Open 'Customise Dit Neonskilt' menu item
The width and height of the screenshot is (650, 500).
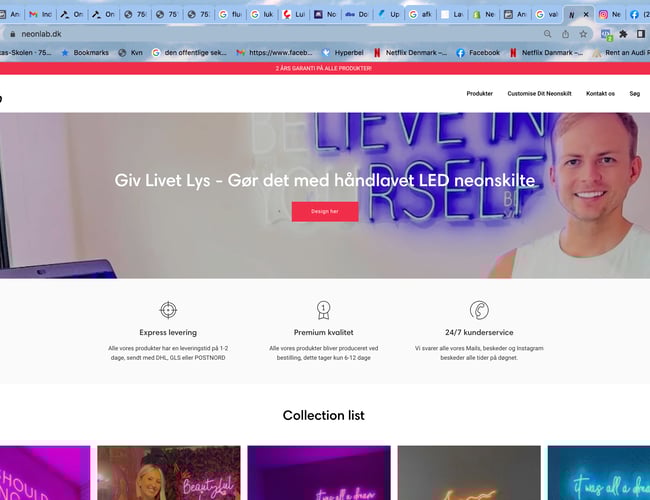click(x=539, y=94)
